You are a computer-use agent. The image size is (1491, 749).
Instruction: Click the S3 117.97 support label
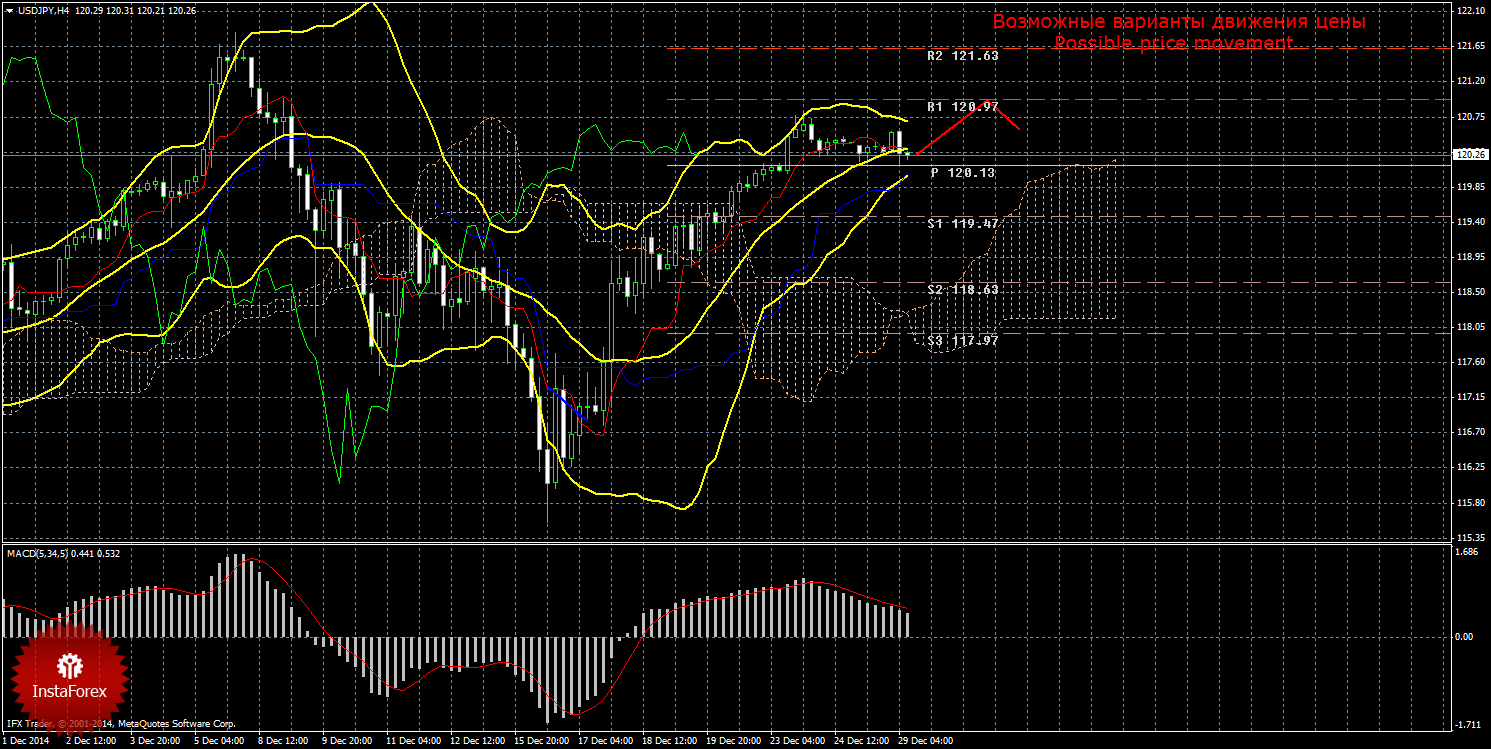962,340
